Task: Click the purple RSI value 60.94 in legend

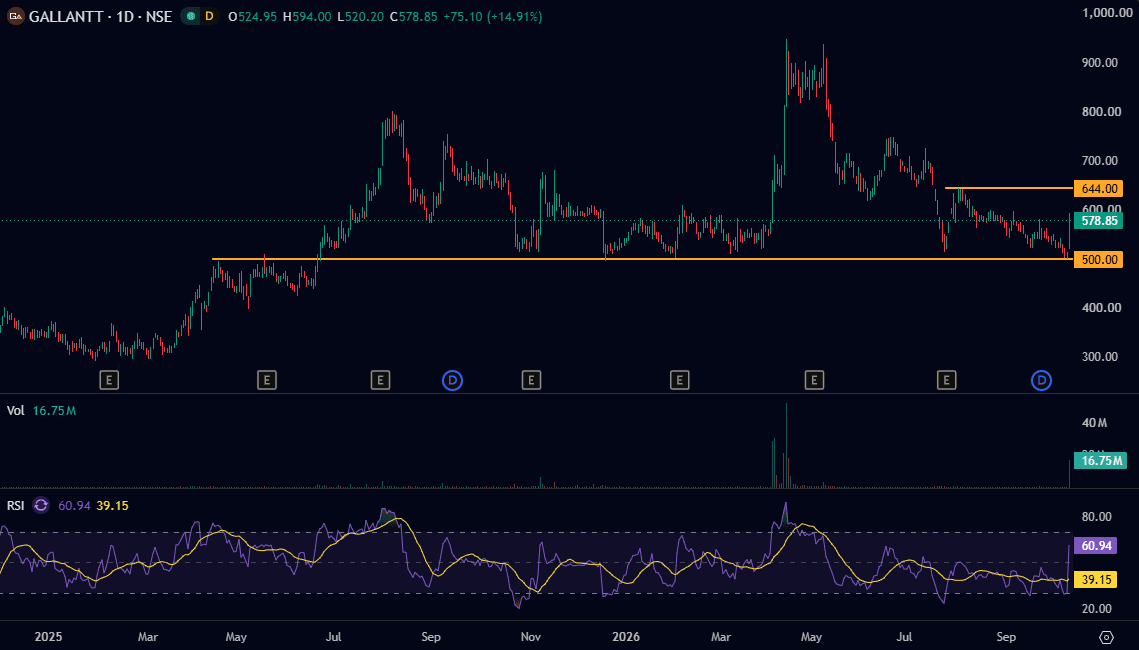Action: click(74, 505)
